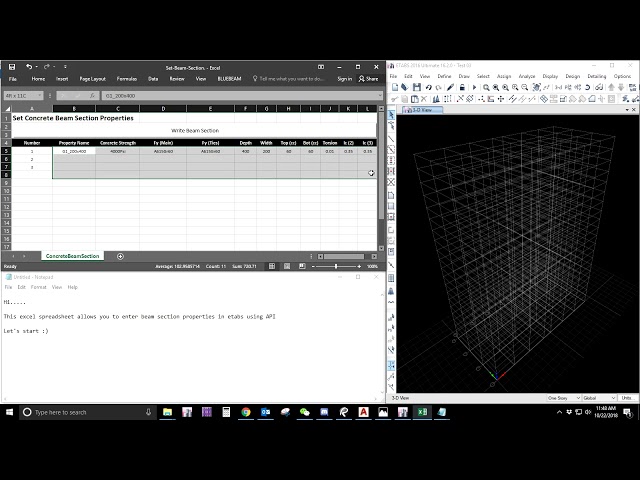Screen dimensions: 640x480
Task: Open File Explorer from the taskbar
Action: (167, 412)
